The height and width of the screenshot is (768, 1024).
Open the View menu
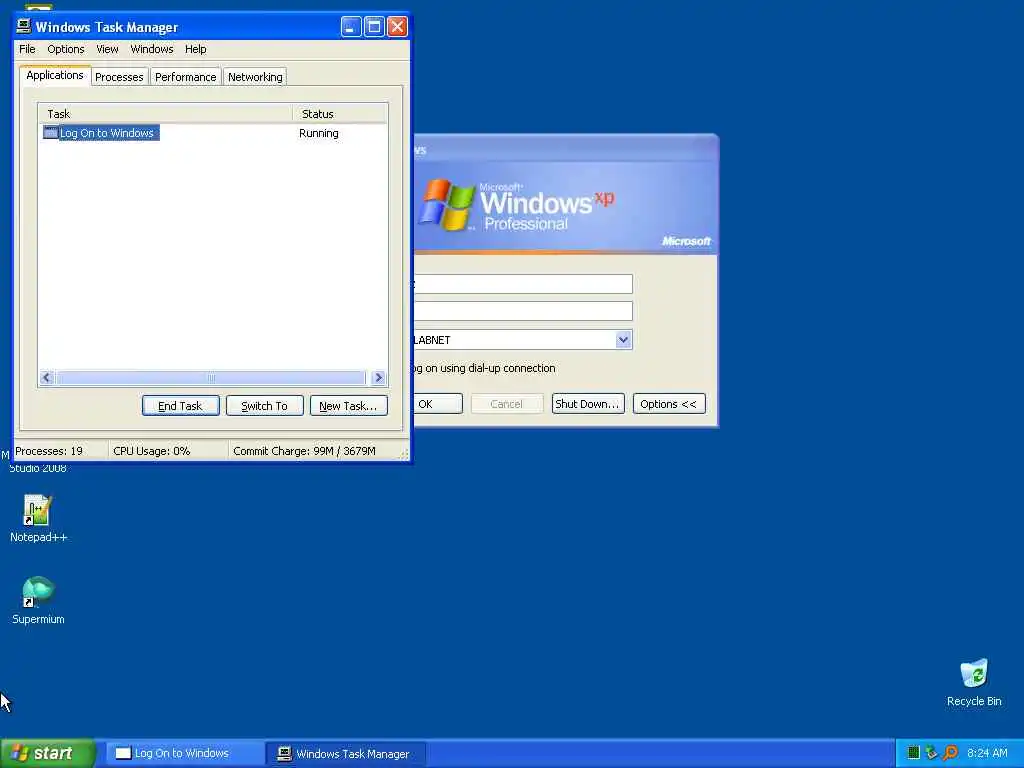(x=107, y=49)
